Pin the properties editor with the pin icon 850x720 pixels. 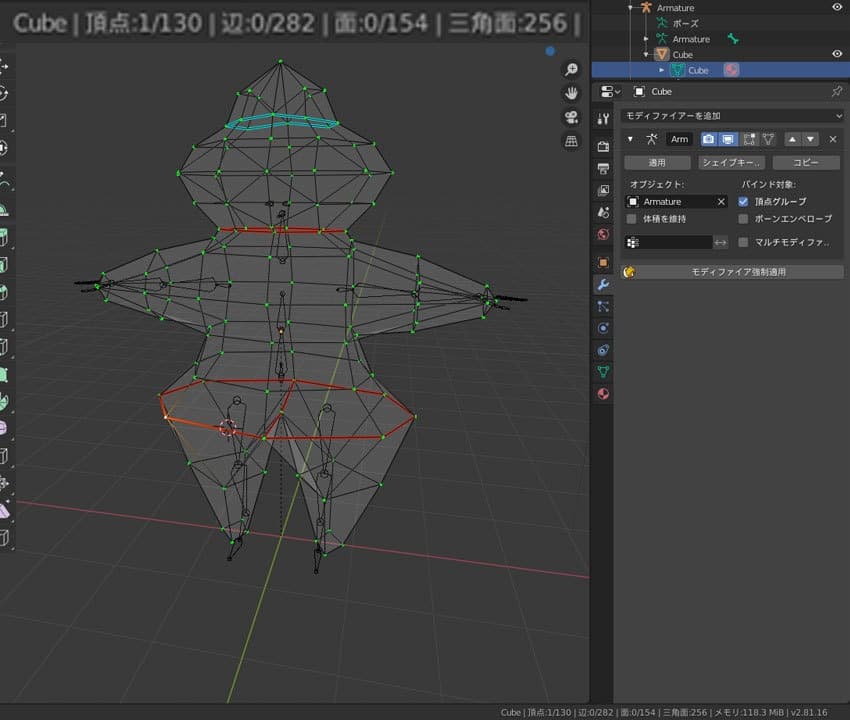coord(837,91)
